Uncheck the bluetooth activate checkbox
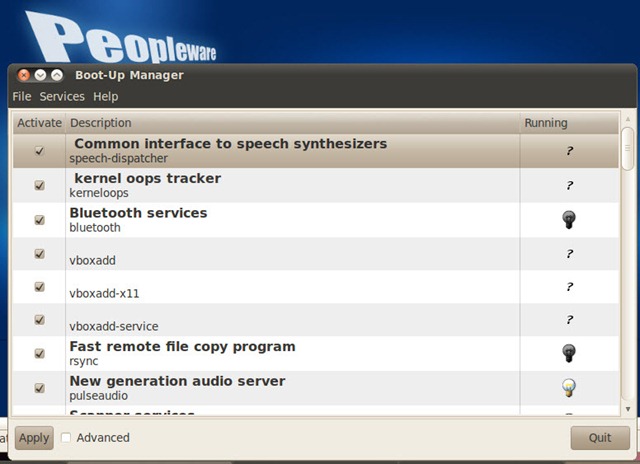 40,220
